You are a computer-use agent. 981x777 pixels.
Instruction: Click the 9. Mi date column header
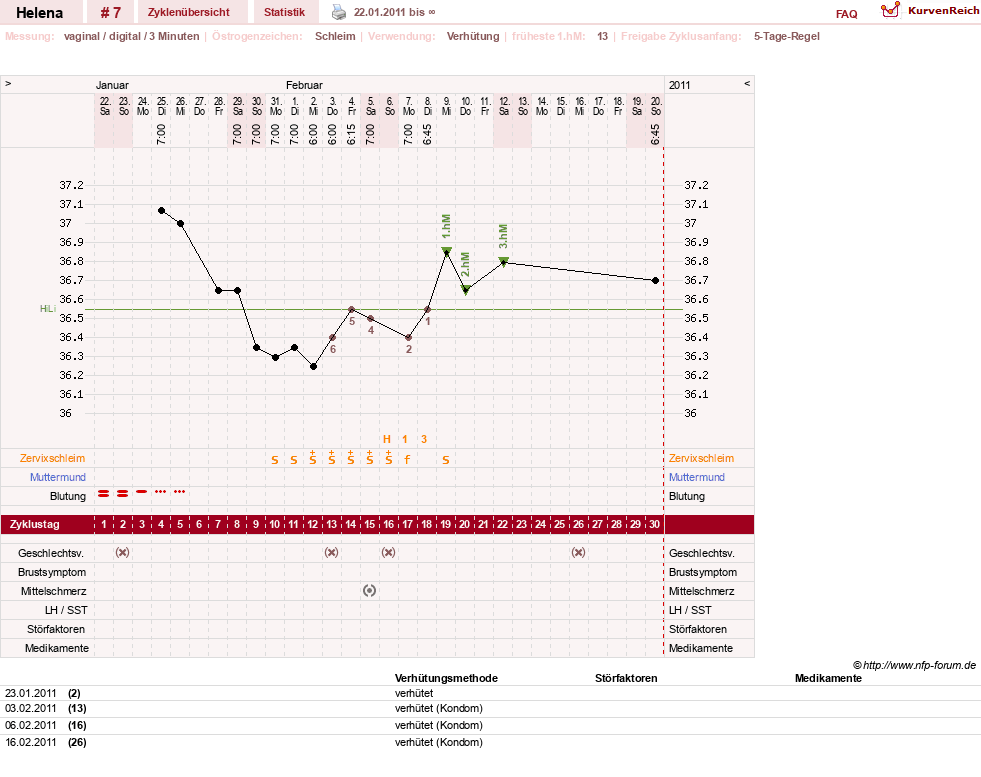point(446,106)
